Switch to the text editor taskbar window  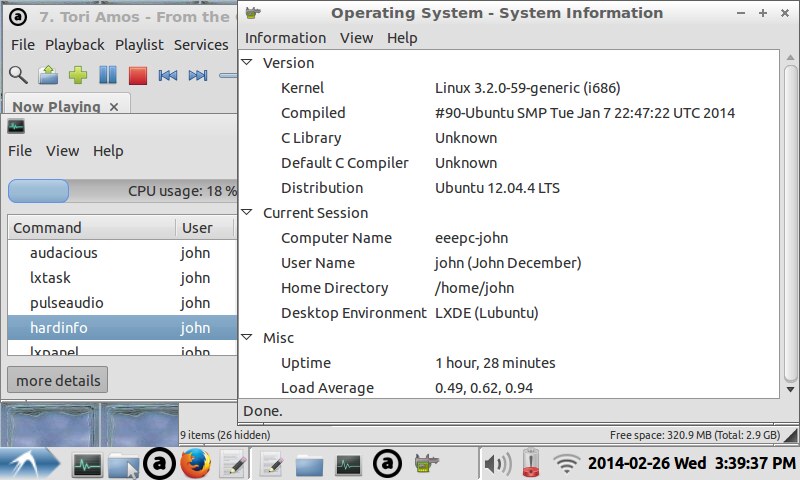tap(271, 465)
